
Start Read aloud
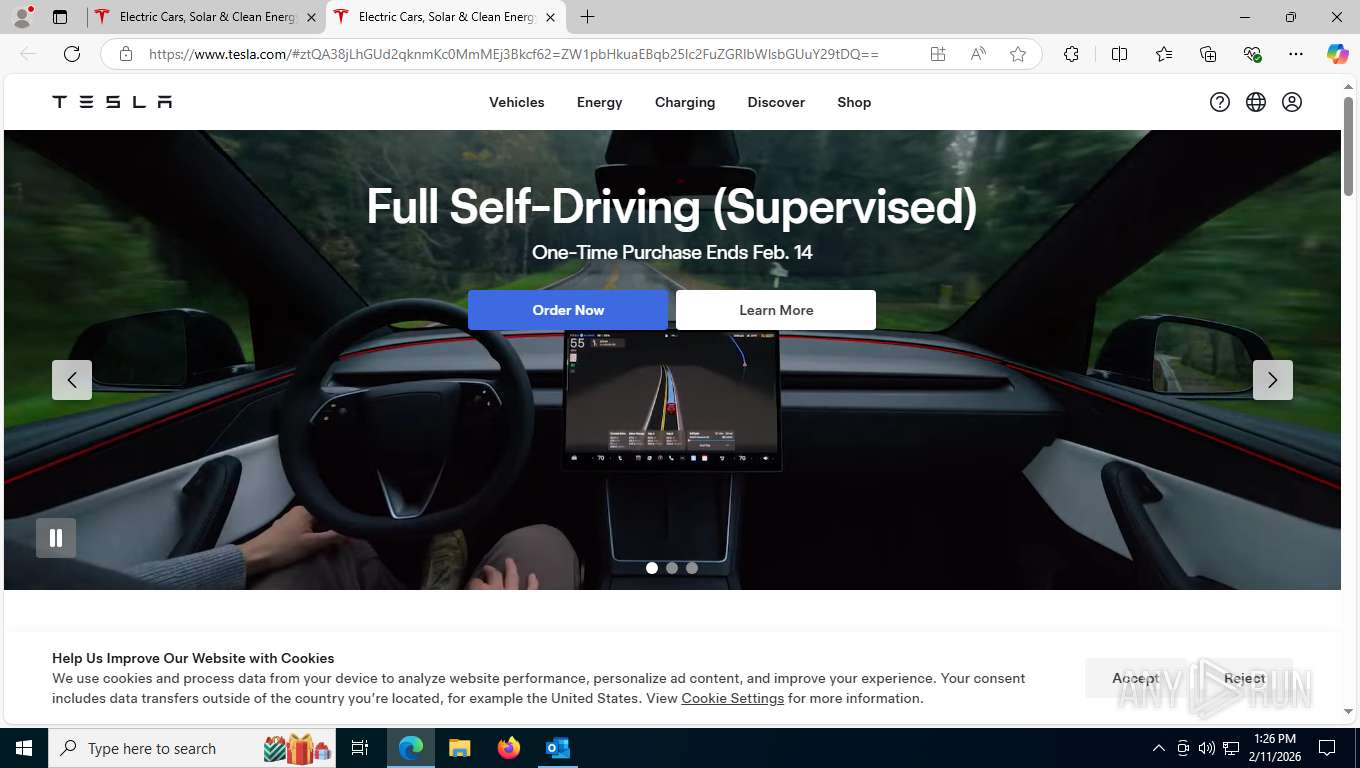[x=978, y=54]
